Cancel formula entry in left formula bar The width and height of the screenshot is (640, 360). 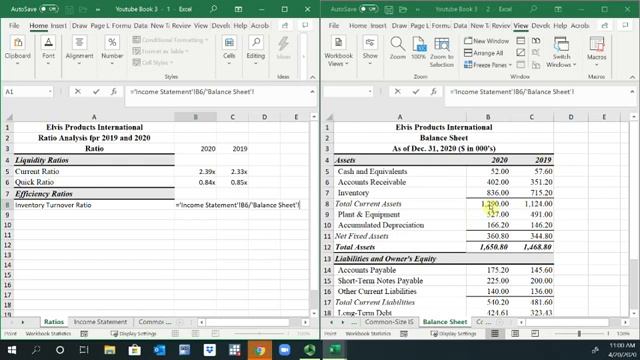tap(78, 92)
